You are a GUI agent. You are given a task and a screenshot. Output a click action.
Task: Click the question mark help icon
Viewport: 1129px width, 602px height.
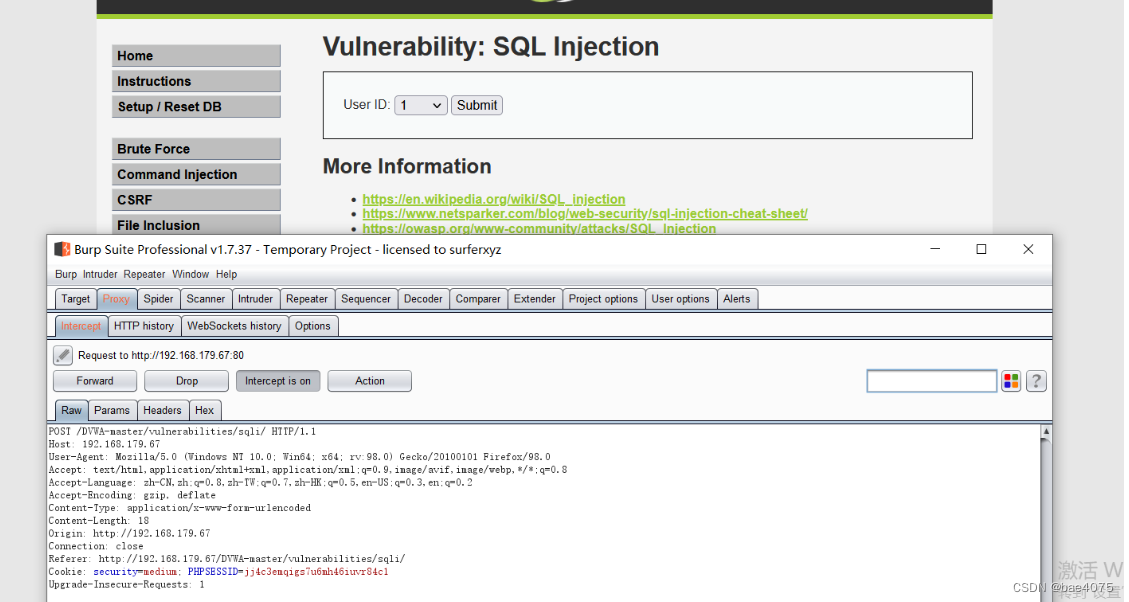pos(1036,381)
